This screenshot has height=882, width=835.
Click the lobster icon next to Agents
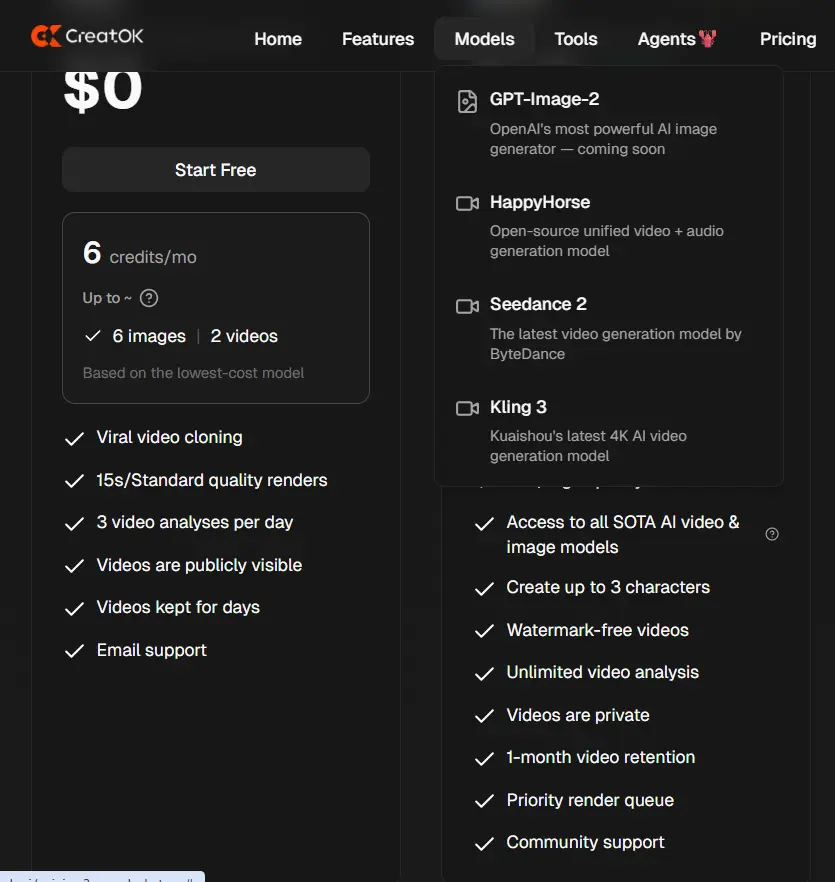tap(707, 38)
